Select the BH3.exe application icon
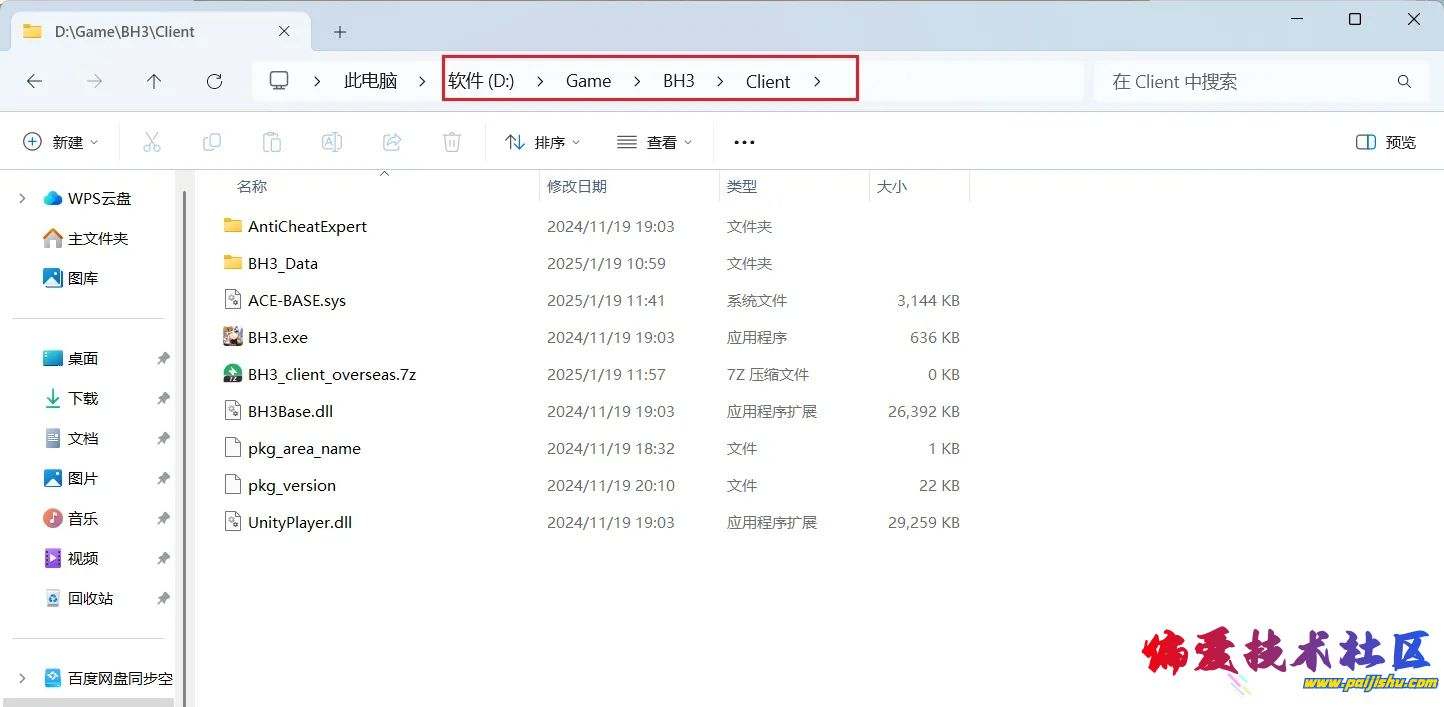Image resolution: width=1444 pixels, height=707 pixels. tap(233, 337)
